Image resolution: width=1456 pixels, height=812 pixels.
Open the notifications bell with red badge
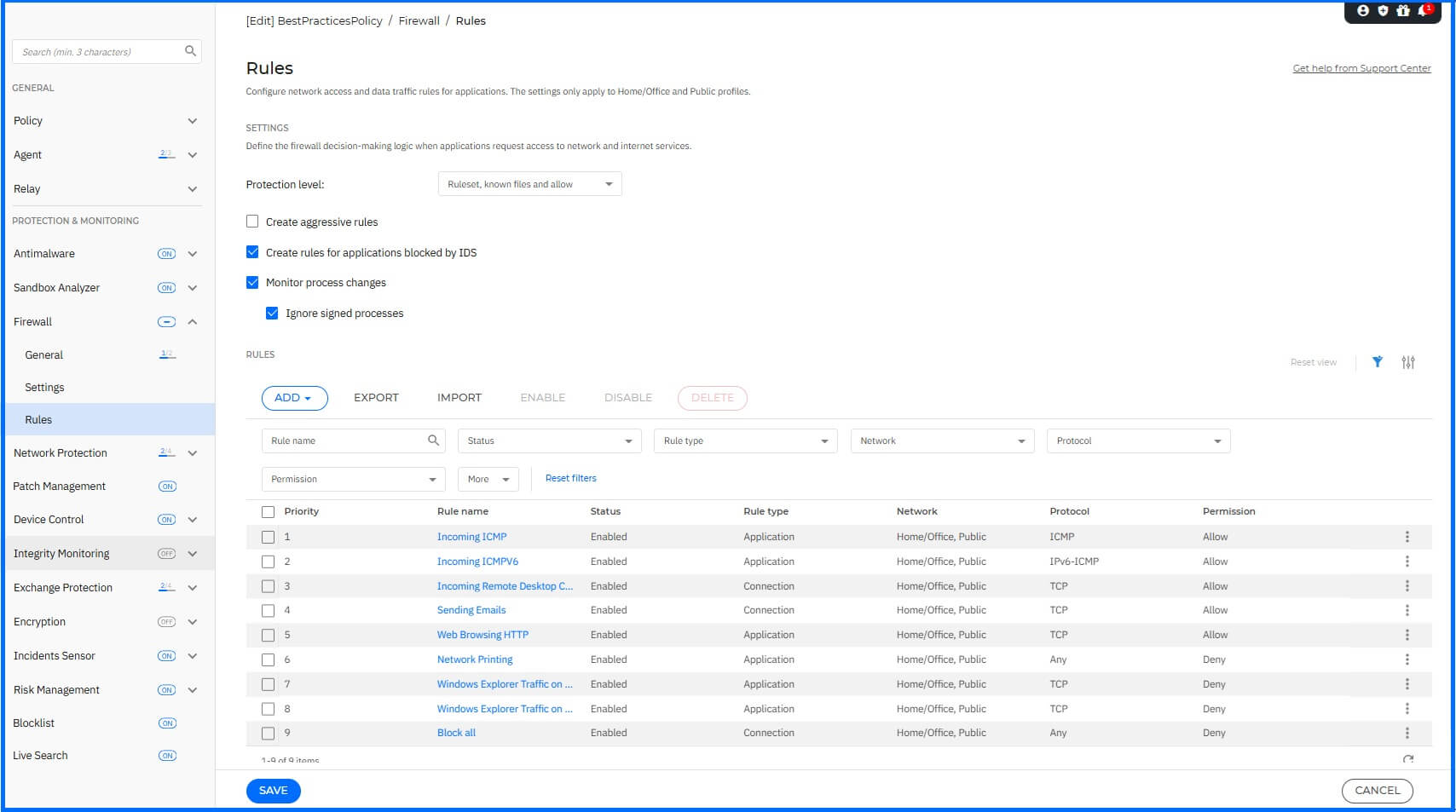(x=1422, y=12)
